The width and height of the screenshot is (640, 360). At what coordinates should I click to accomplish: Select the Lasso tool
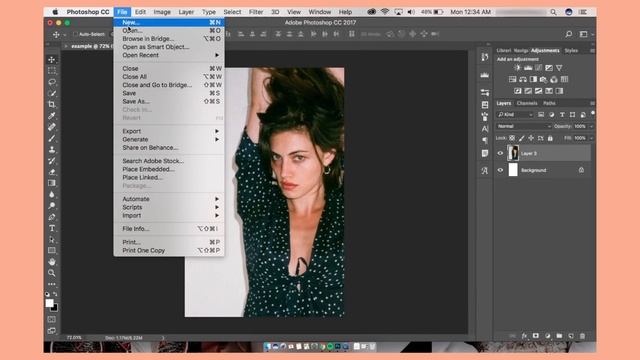52,82
